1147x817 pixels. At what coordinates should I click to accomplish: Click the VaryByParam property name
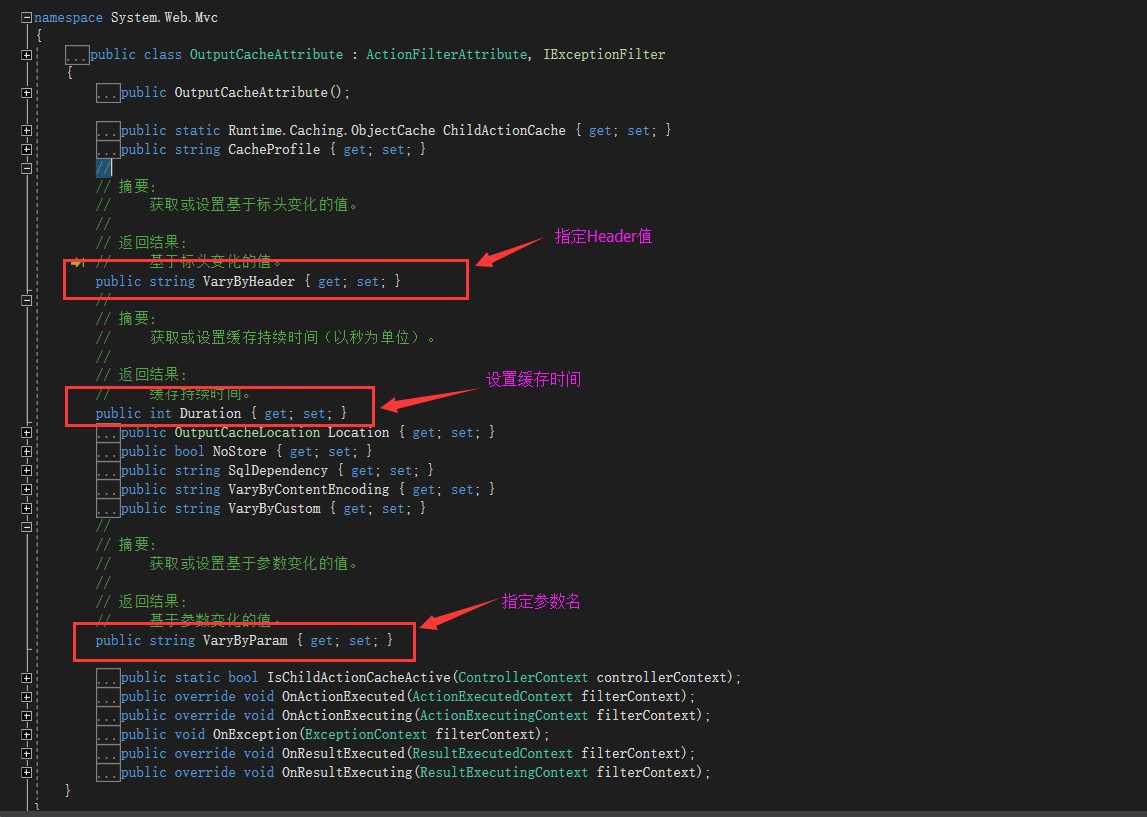pyautogui.click(x=245, y=641)
